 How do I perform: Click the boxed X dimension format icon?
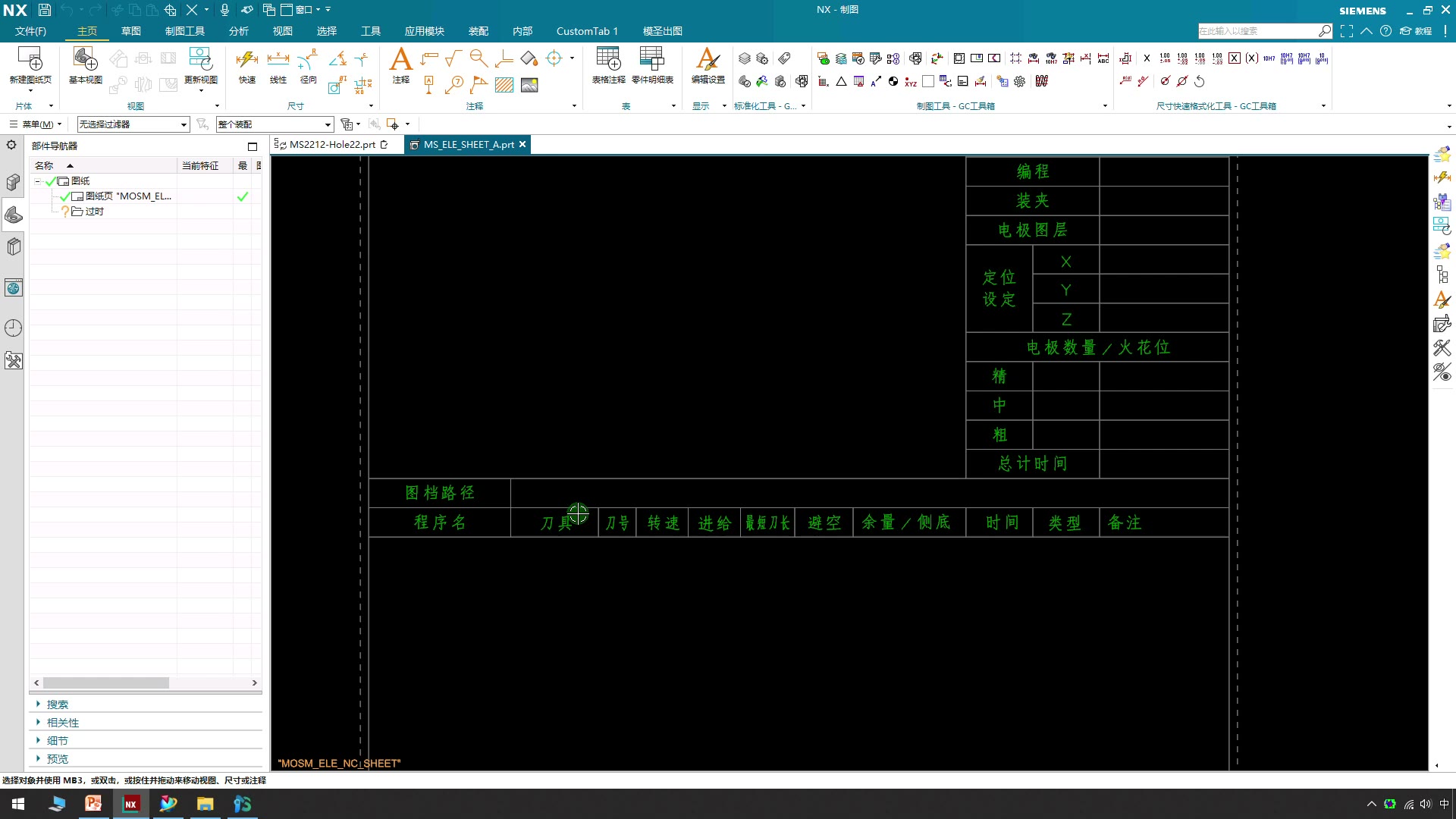1234,58
